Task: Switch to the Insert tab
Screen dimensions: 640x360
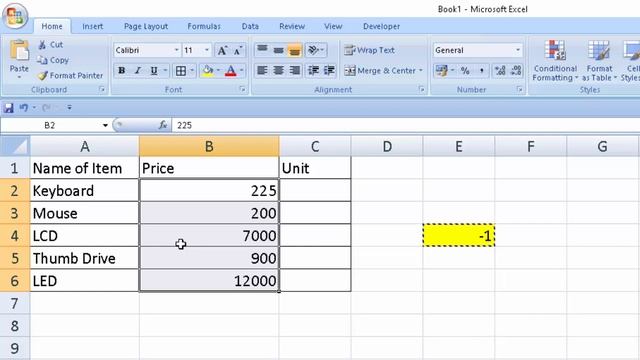Action: (x=93, y=26)
